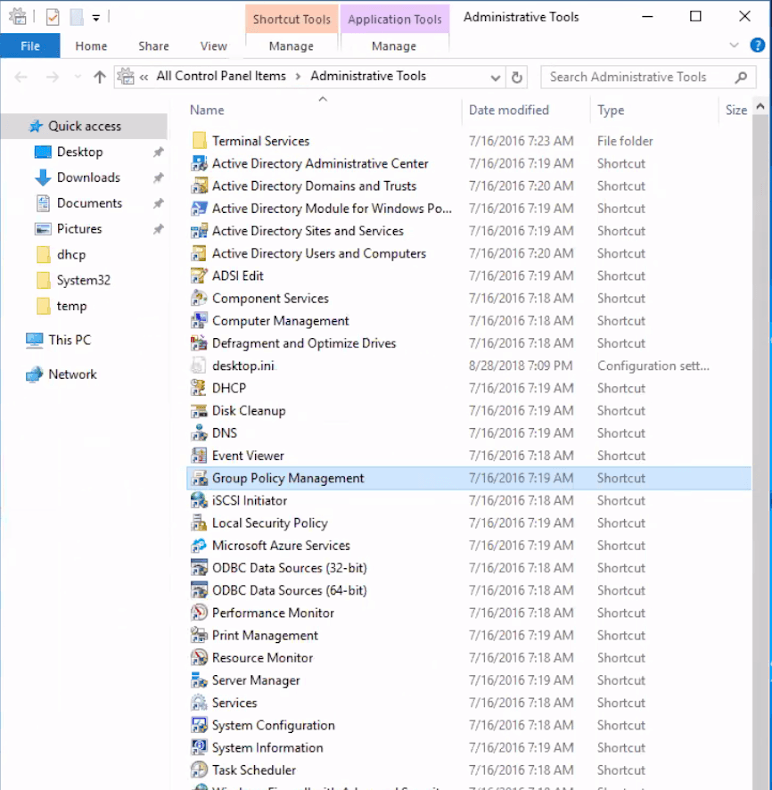This screenshot has width=772, height=790.
Task: Click the New folder quick access icon
Action: click(x=77, y=18)
